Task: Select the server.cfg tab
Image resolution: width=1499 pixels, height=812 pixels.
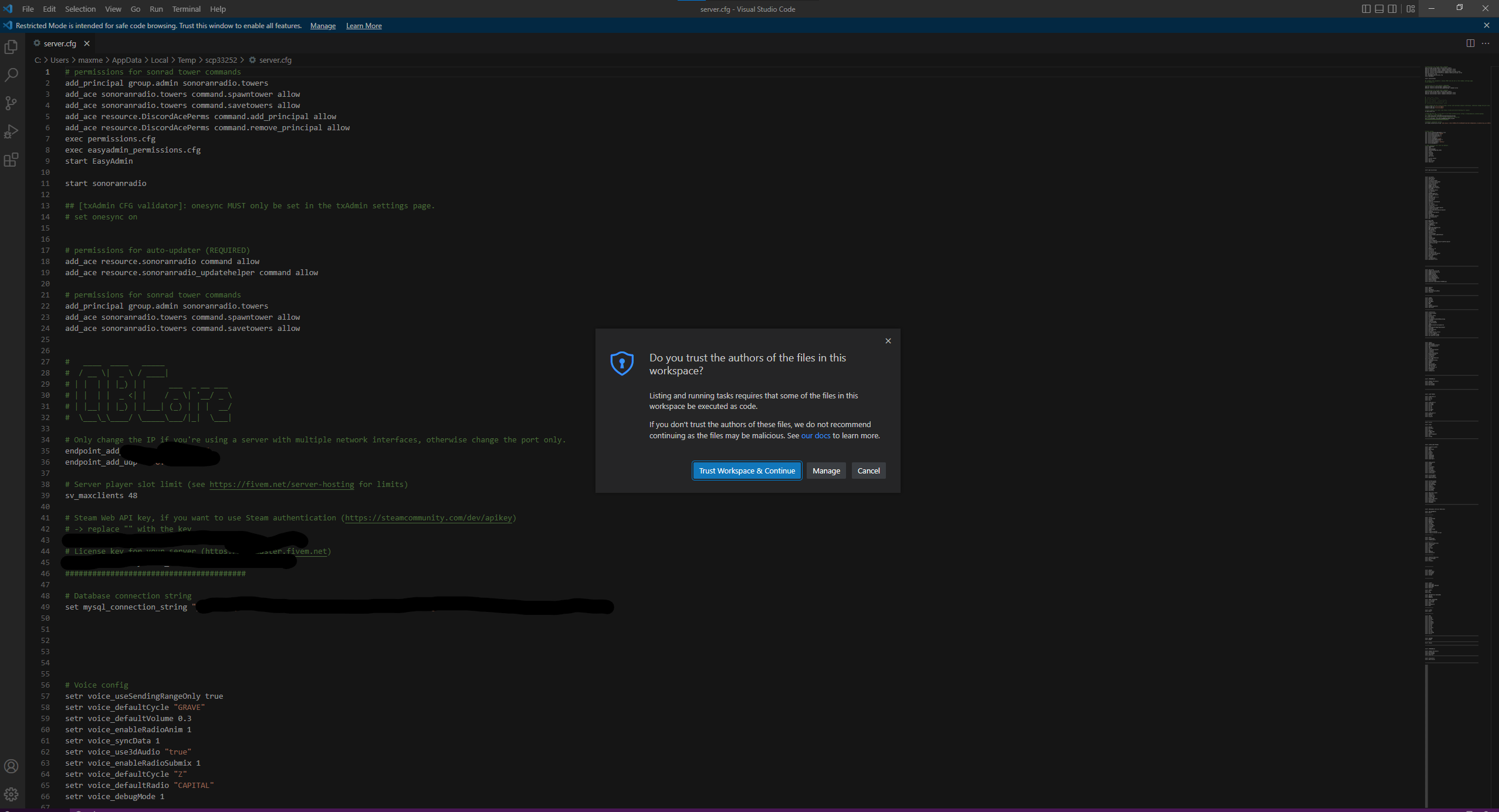Action: pos(59,43)
